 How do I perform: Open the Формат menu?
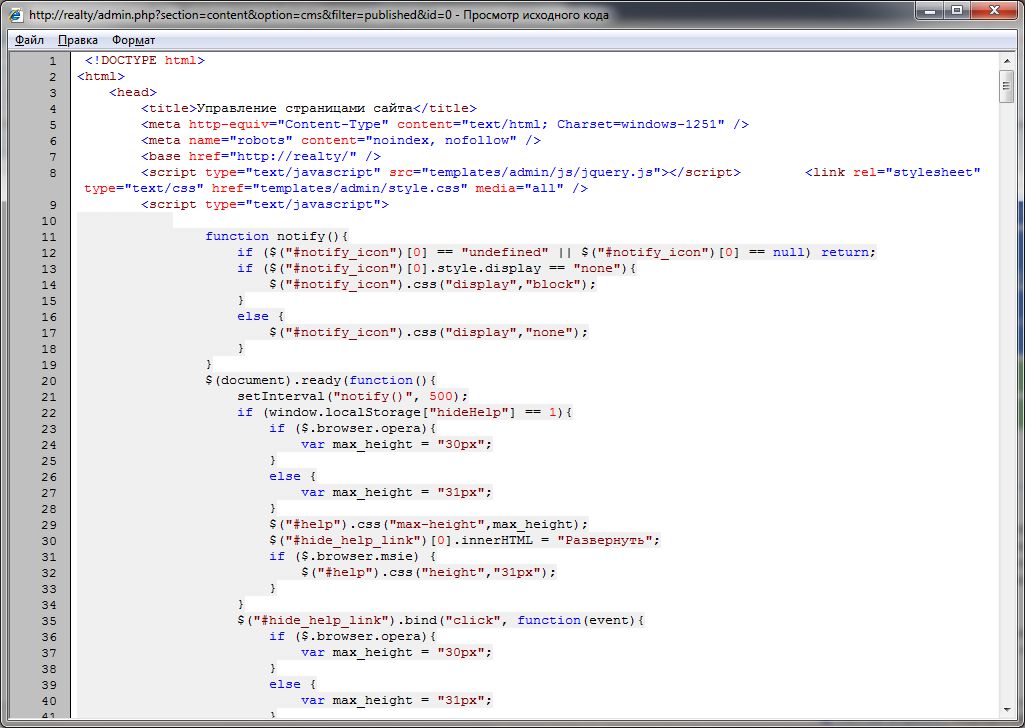tap(133, 40)
